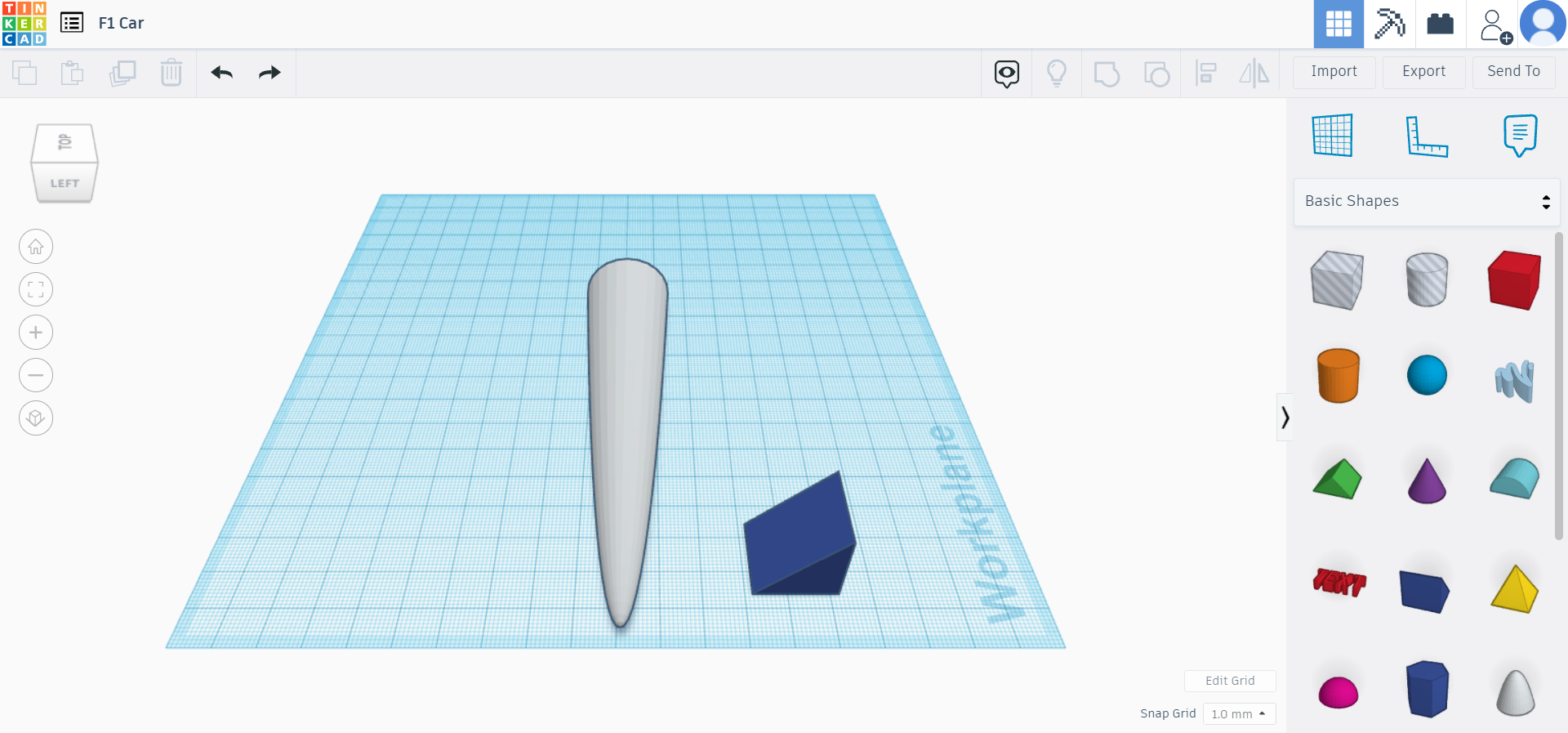Select the purple Cone shape

coord(1427,480)
